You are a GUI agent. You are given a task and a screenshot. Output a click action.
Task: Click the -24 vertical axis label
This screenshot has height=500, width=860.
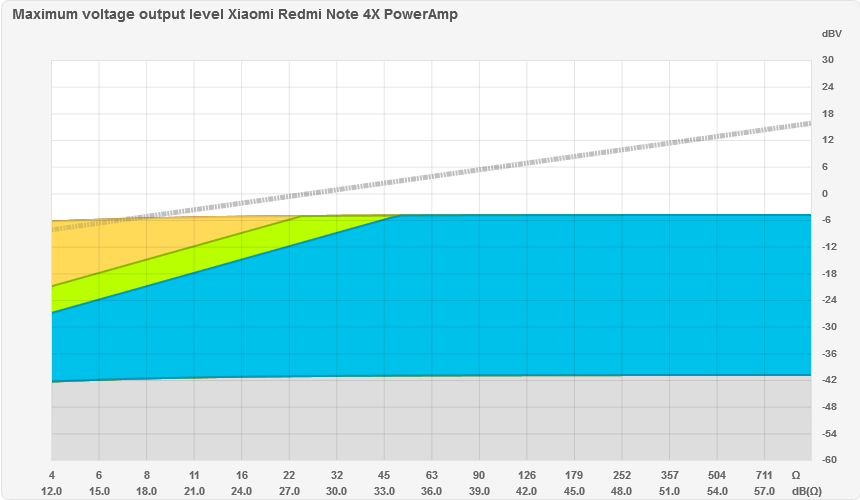[x=829, y=300]
